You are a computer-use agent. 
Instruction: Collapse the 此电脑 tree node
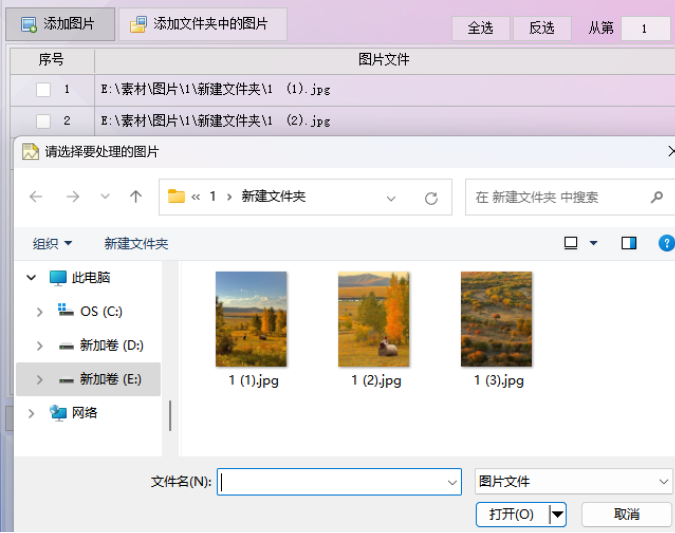(31, 278)
